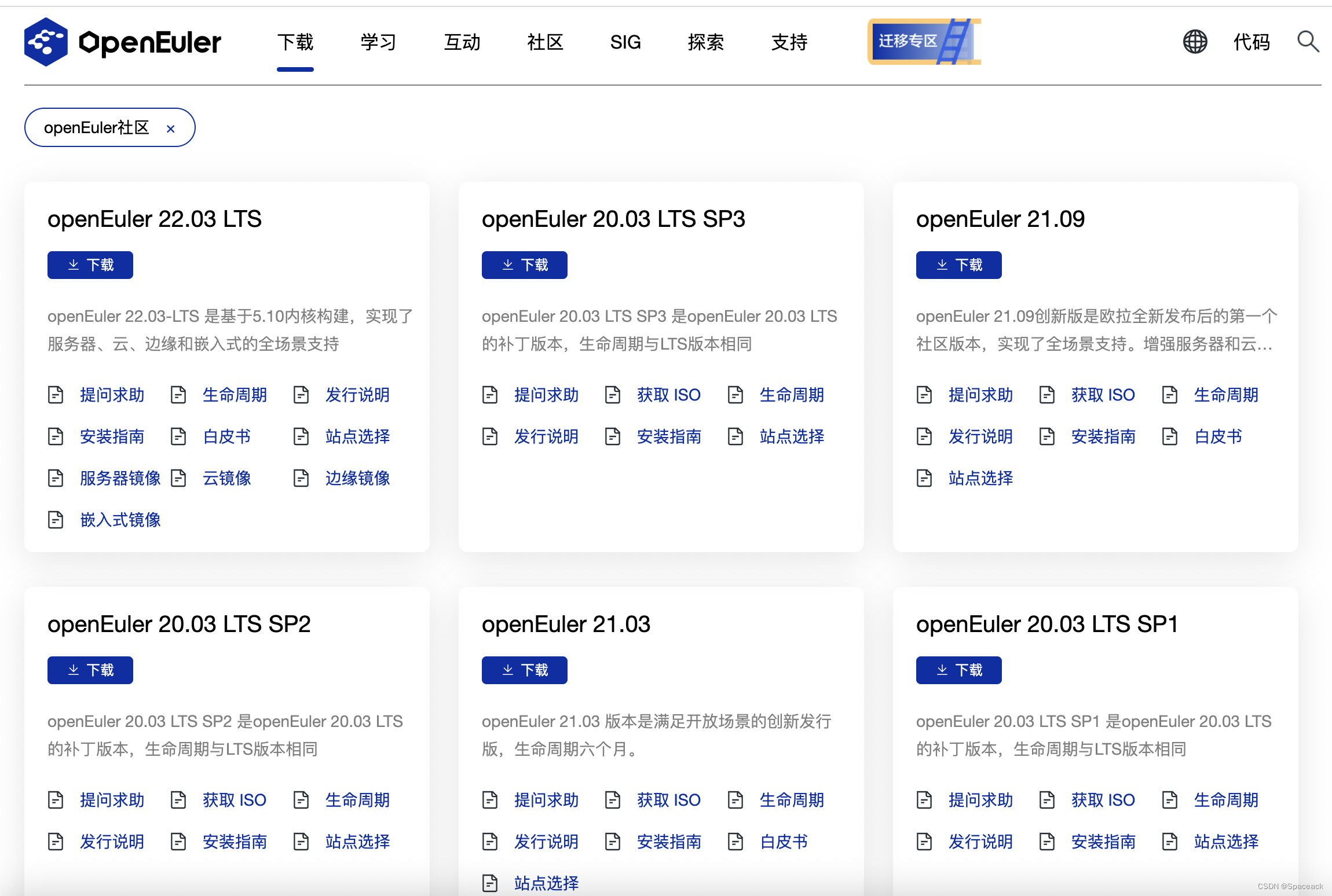The image size is (1332, 896).
Task: Click document icon beside 站点选择 in 21.09
Action: click(x=924, y=478)
